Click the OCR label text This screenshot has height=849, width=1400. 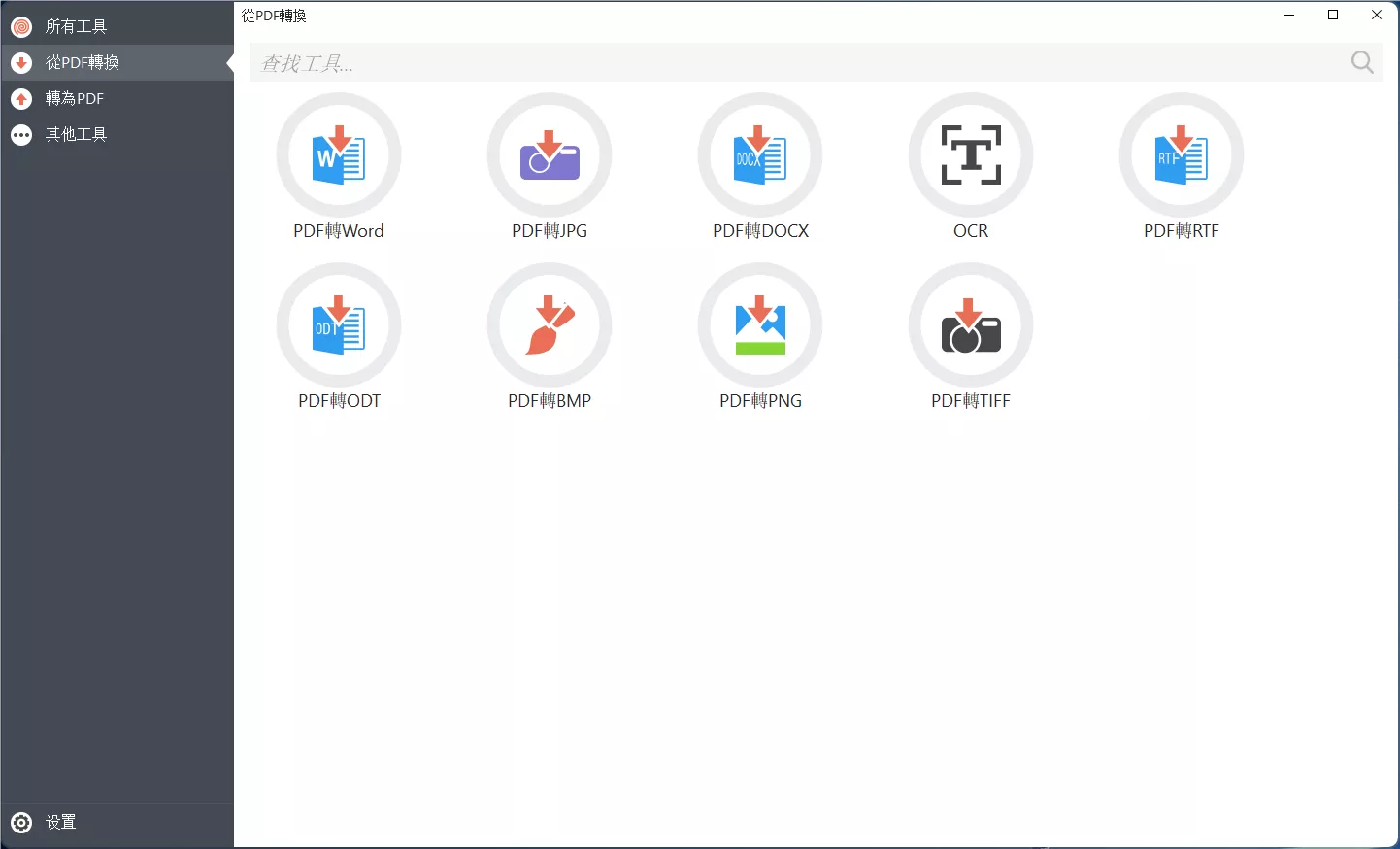click(x=971, y=231)
